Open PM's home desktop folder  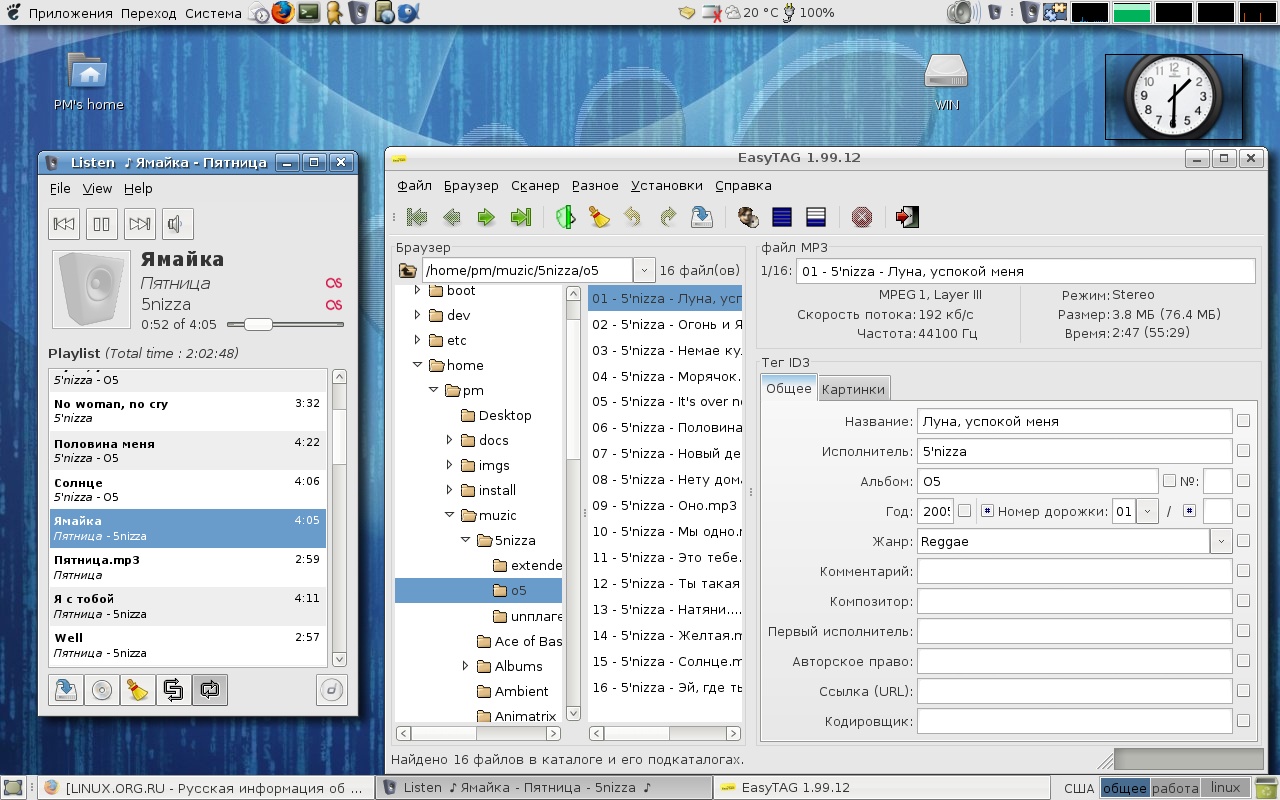[89, 82]
